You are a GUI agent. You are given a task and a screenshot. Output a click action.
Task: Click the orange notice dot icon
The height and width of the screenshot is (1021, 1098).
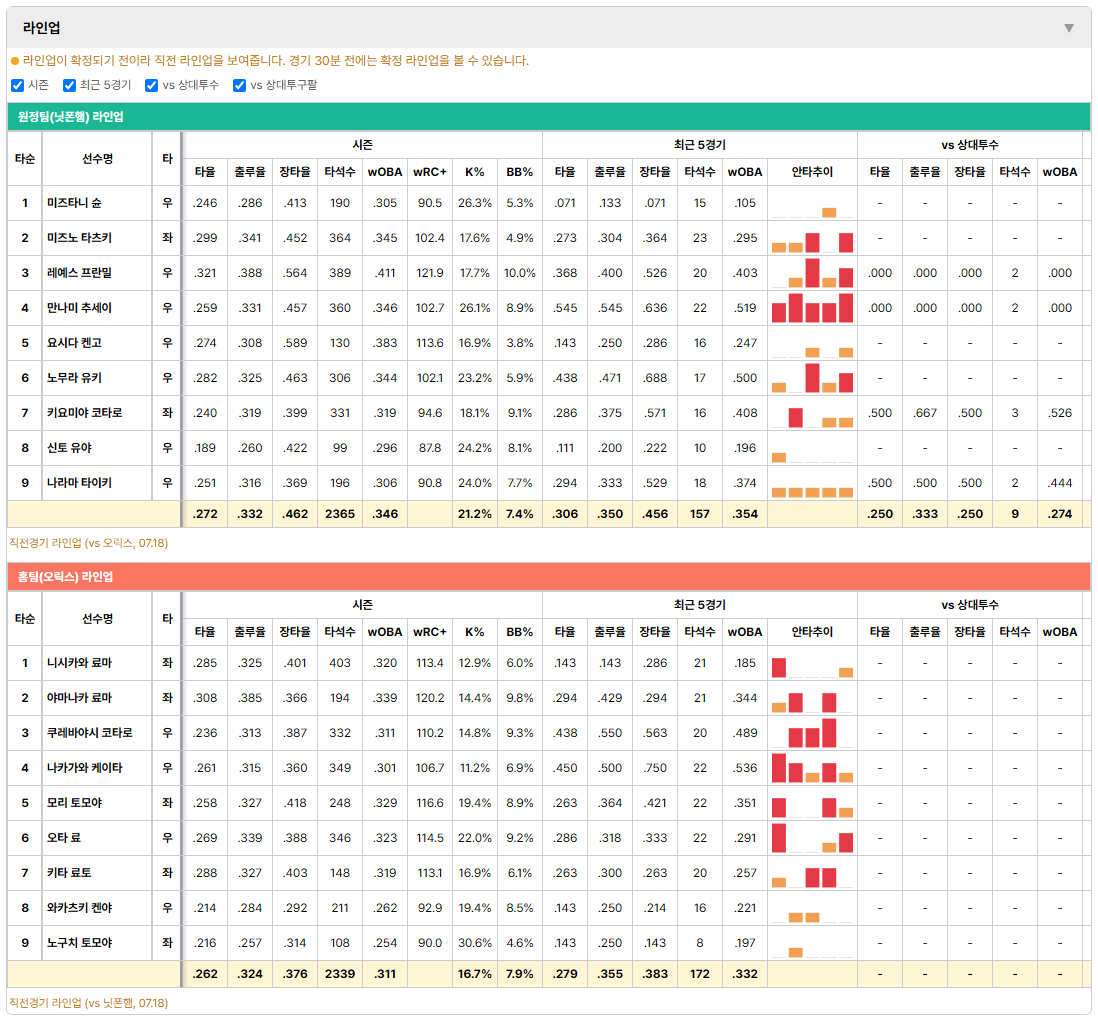click(x=15, y=61)
